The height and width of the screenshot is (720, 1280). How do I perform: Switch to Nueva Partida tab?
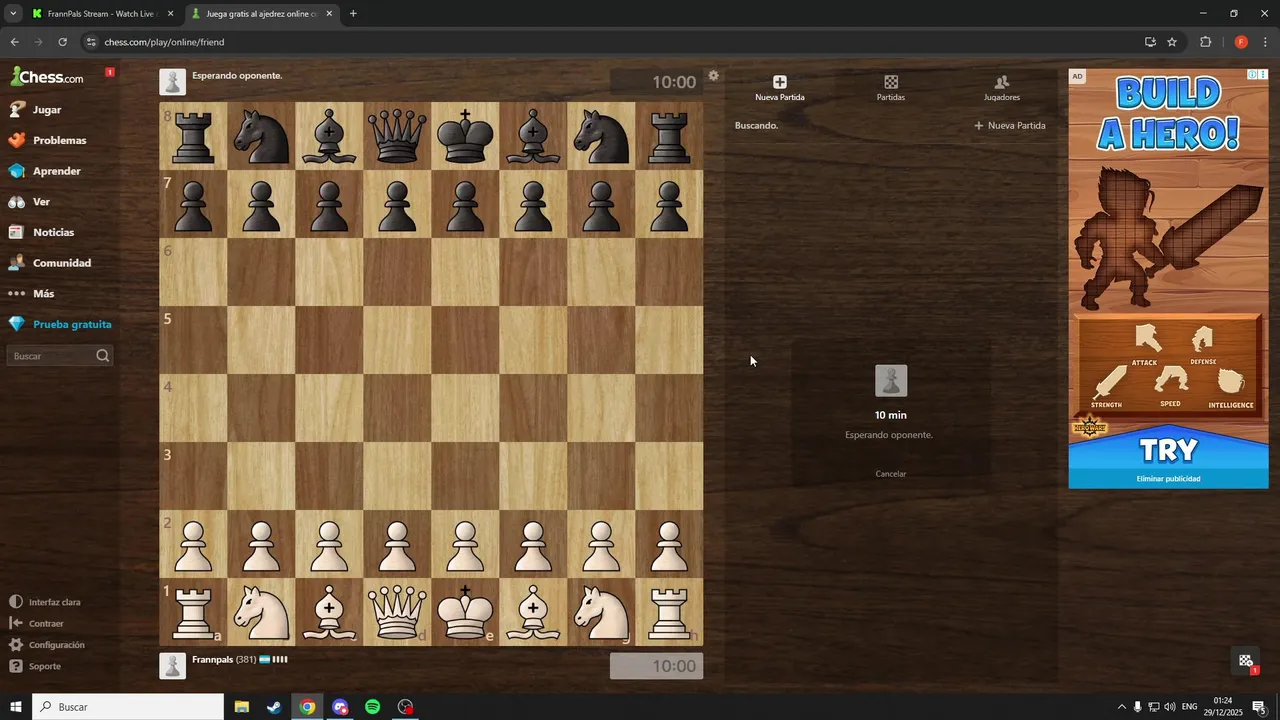[x=780, y=88]
